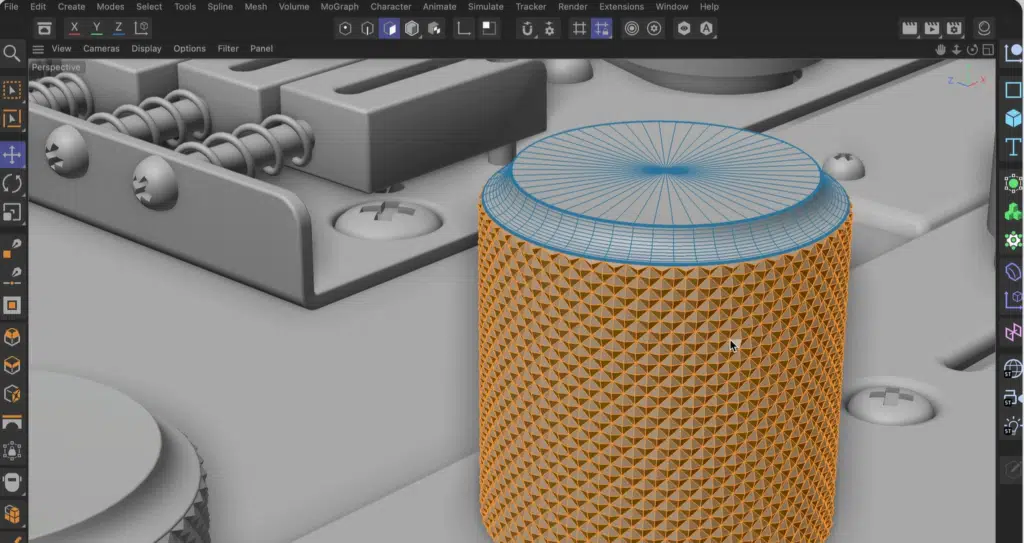Open the MoGraph menu
Screen dimensions: 1024x543
click(x=340, y=7)
